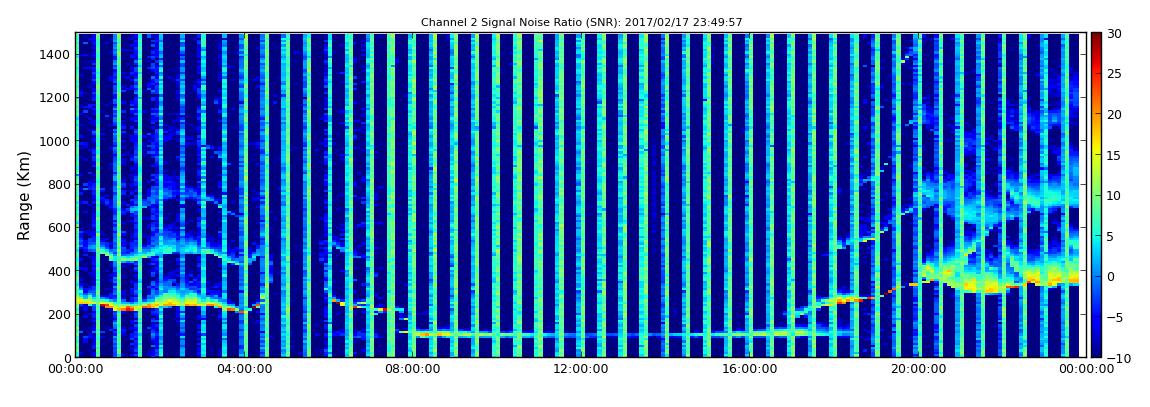Click the 16:00:00 x-axis tick label

(x=750, y=370)
